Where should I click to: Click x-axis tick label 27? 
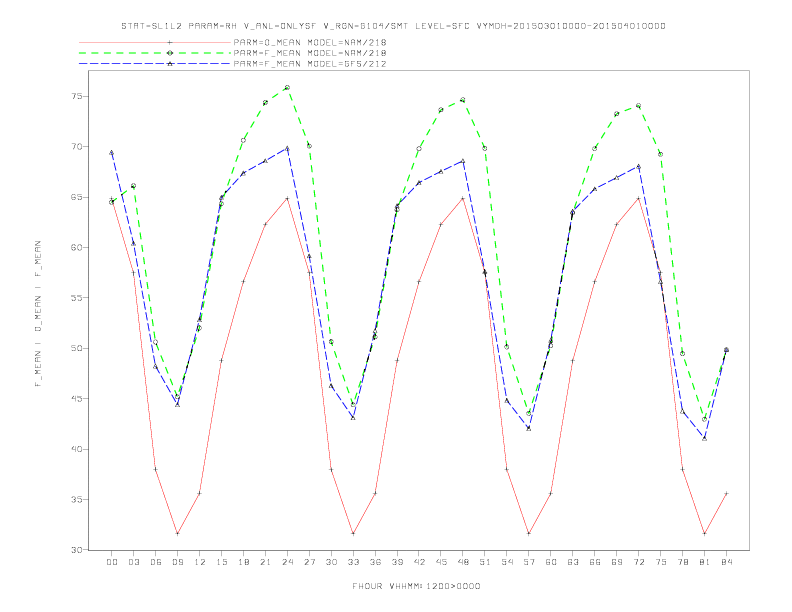point(310,562)
